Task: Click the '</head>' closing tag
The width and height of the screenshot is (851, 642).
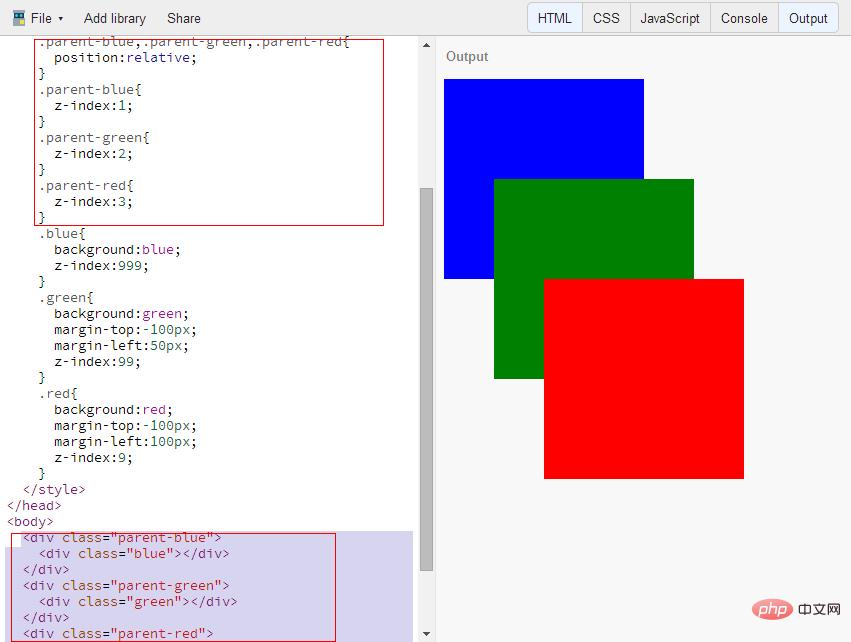Action: [34, 506]
